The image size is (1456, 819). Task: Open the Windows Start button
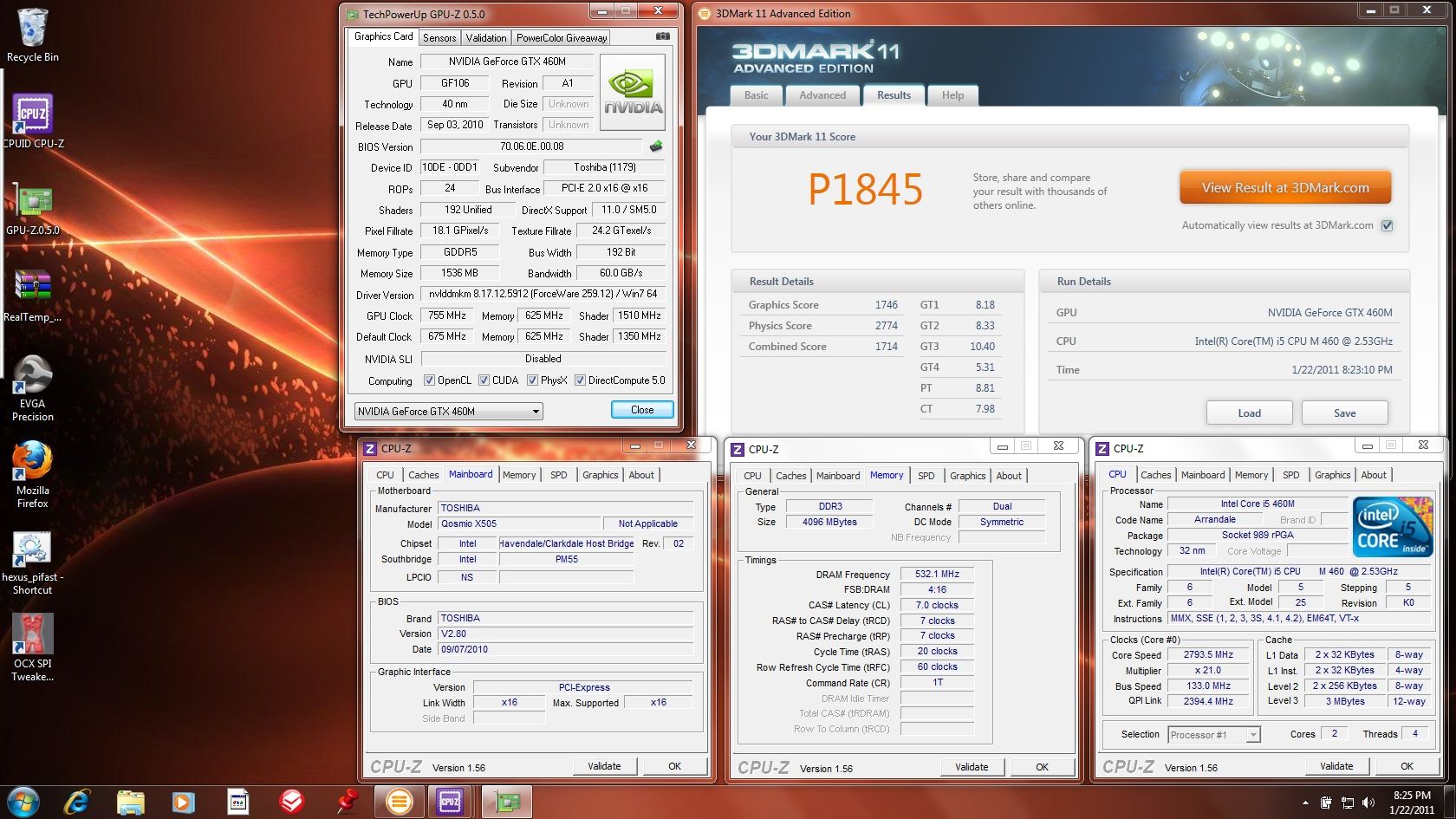click(23, 802)
